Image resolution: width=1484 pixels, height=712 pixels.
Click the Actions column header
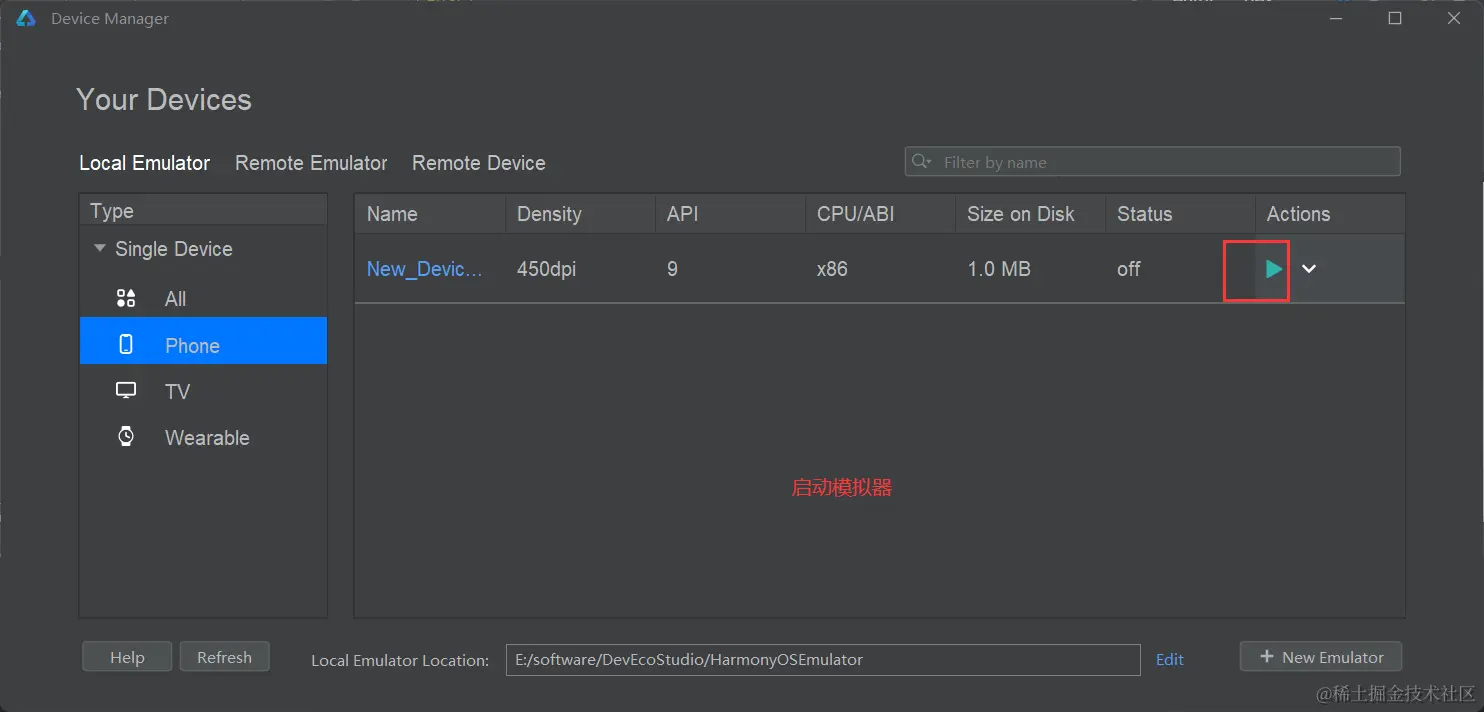1330,214
